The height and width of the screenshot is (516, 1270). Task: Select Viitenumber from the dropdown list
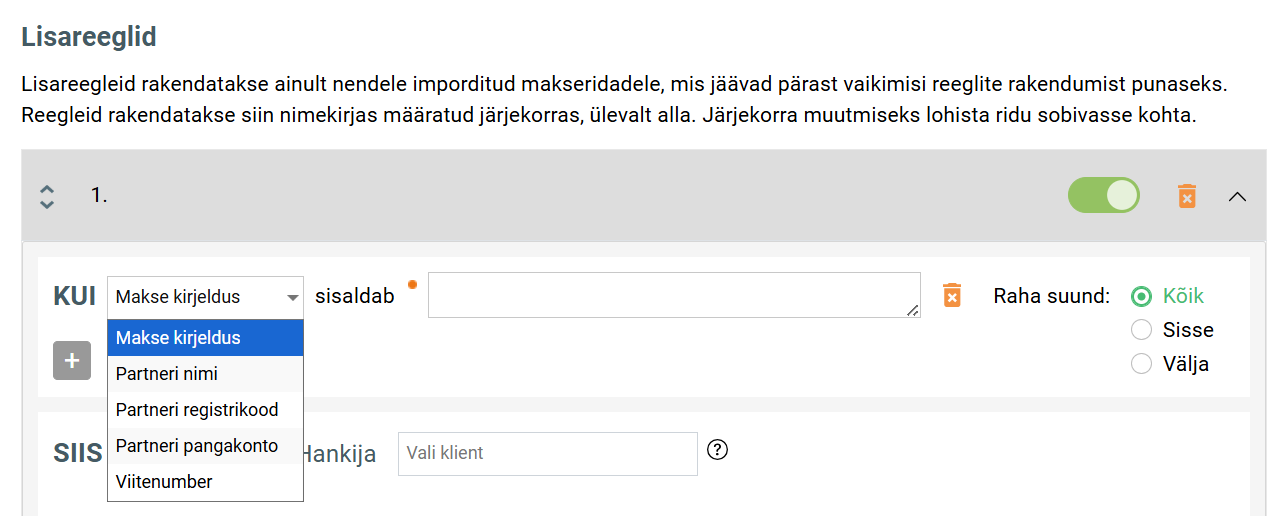[x=205, y=482]
